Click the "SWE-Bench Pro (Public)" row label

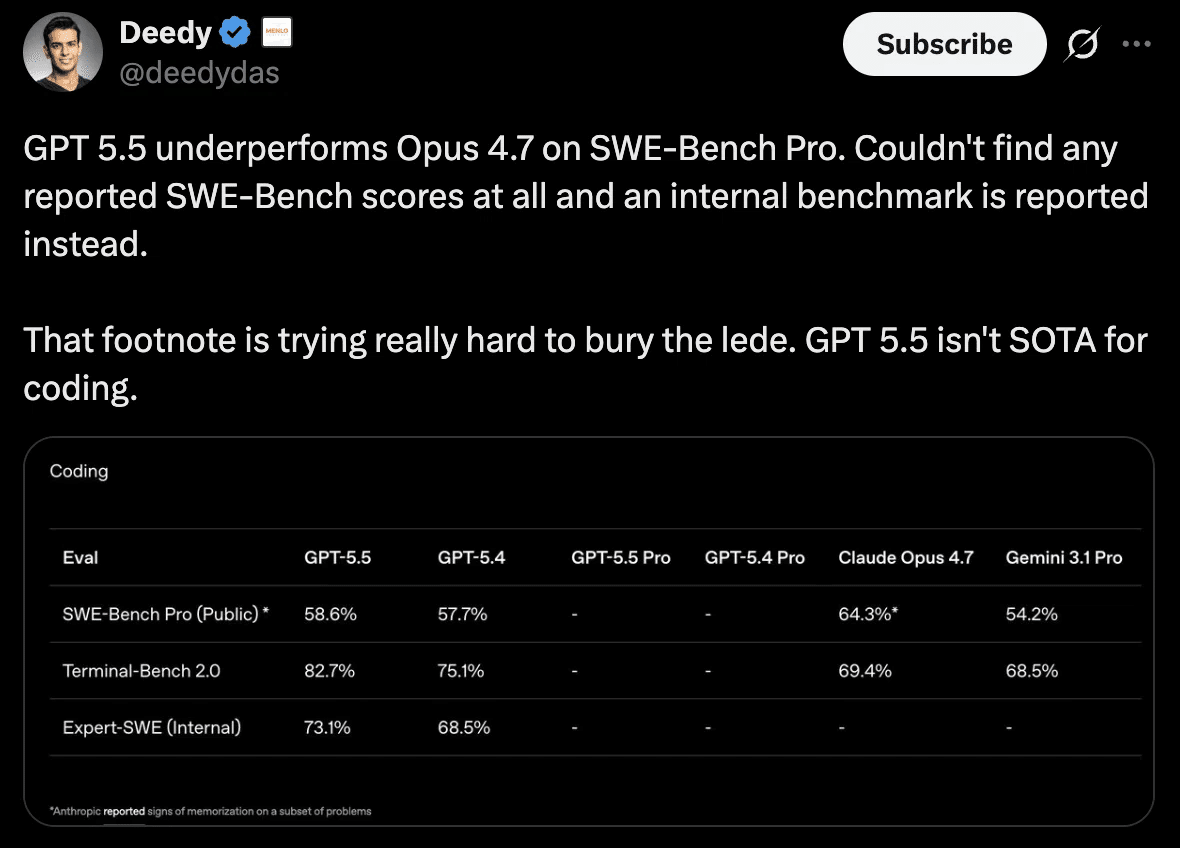165,614
